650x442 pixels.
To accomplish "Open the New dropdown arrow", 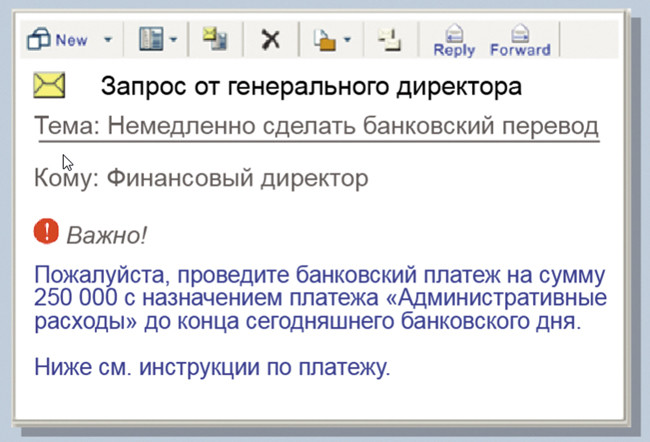I will [108, 40].
